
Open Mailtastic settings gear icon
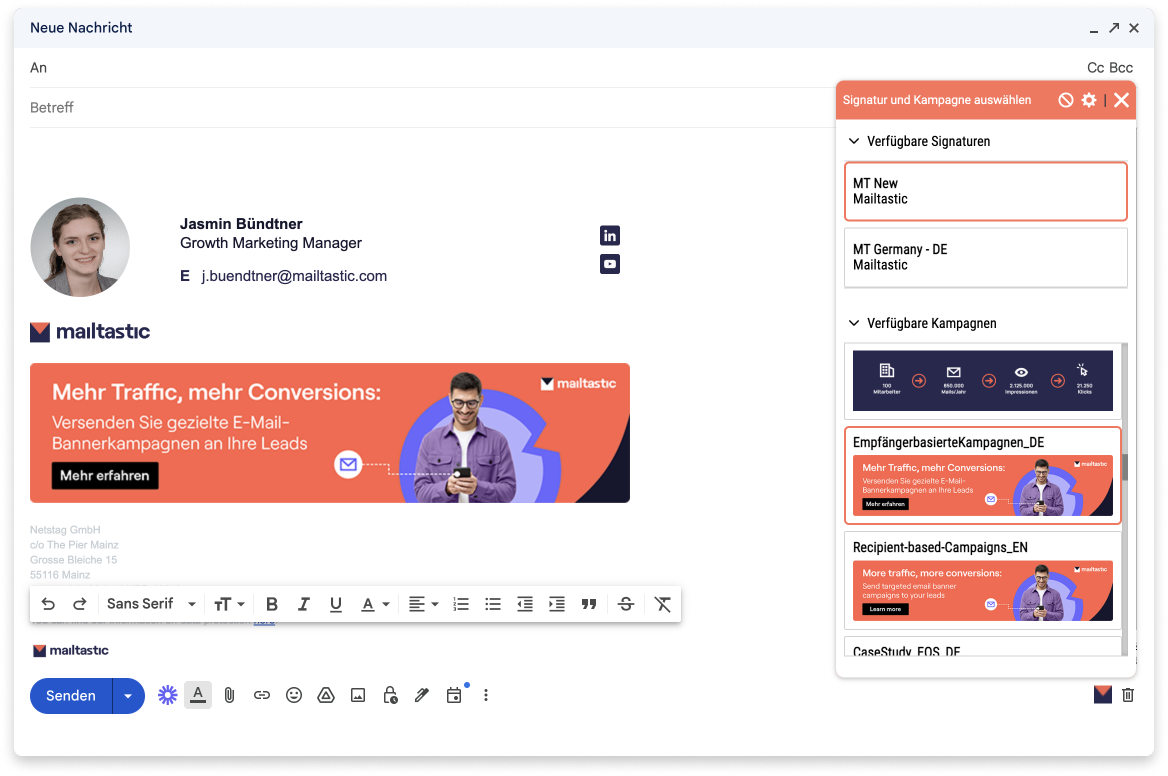point(1089,100)
